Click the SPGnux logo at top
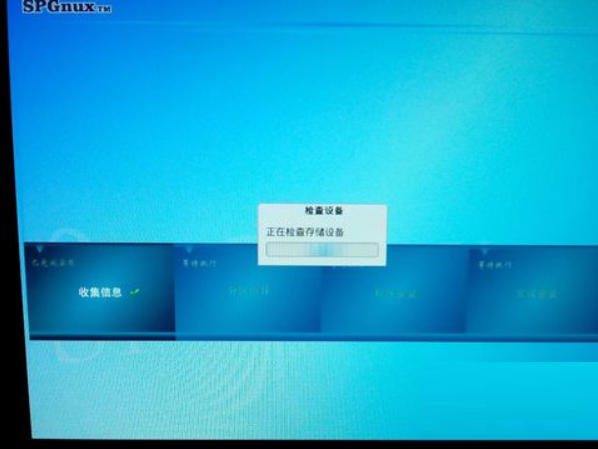 click(x=67, y=6)
